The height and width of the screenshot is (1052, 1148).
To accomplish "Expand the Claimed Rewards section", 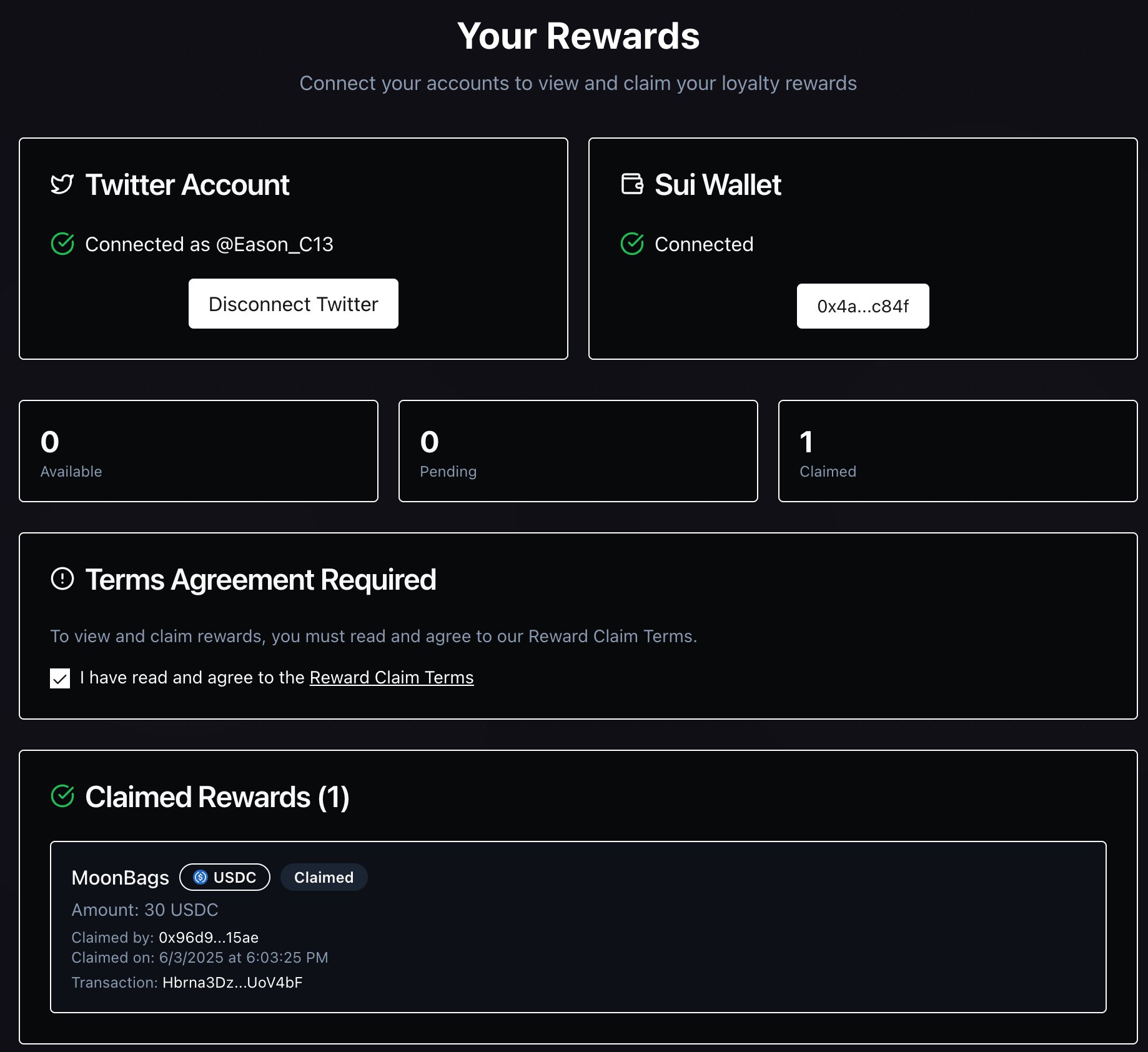I will tap(217, 797).
